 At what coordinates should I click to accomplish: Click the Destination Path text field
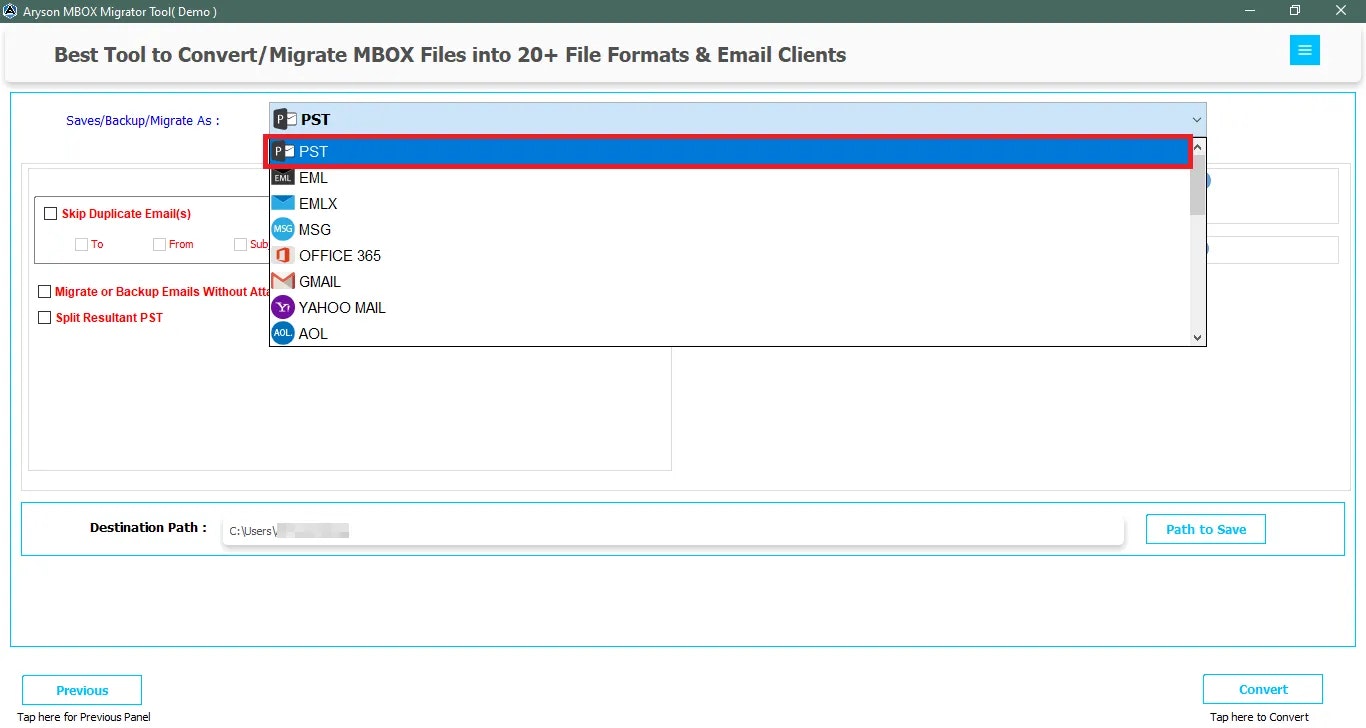(x=673, y=531)
